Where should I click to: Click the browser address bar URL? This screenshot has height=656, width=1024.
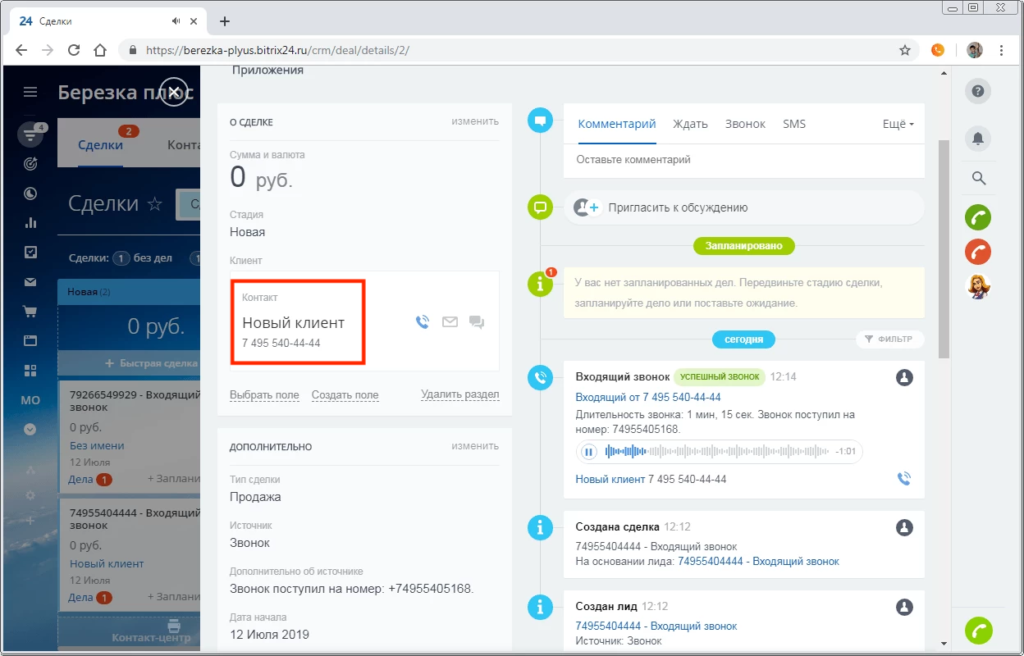(x=278, y=50)
